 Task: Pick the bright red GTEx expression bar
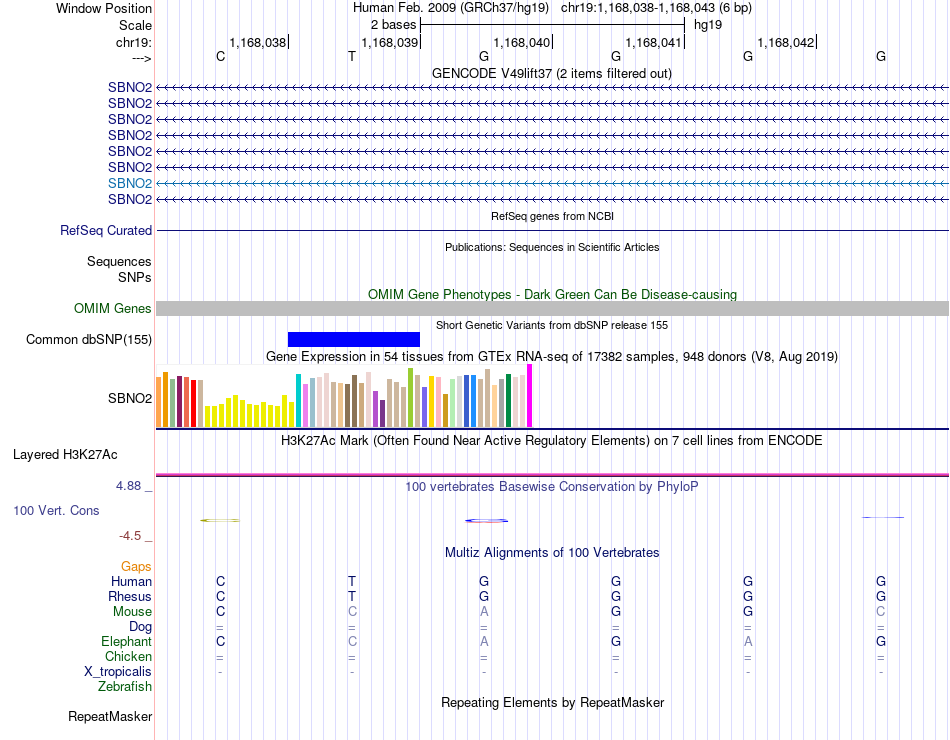[193, 403]
